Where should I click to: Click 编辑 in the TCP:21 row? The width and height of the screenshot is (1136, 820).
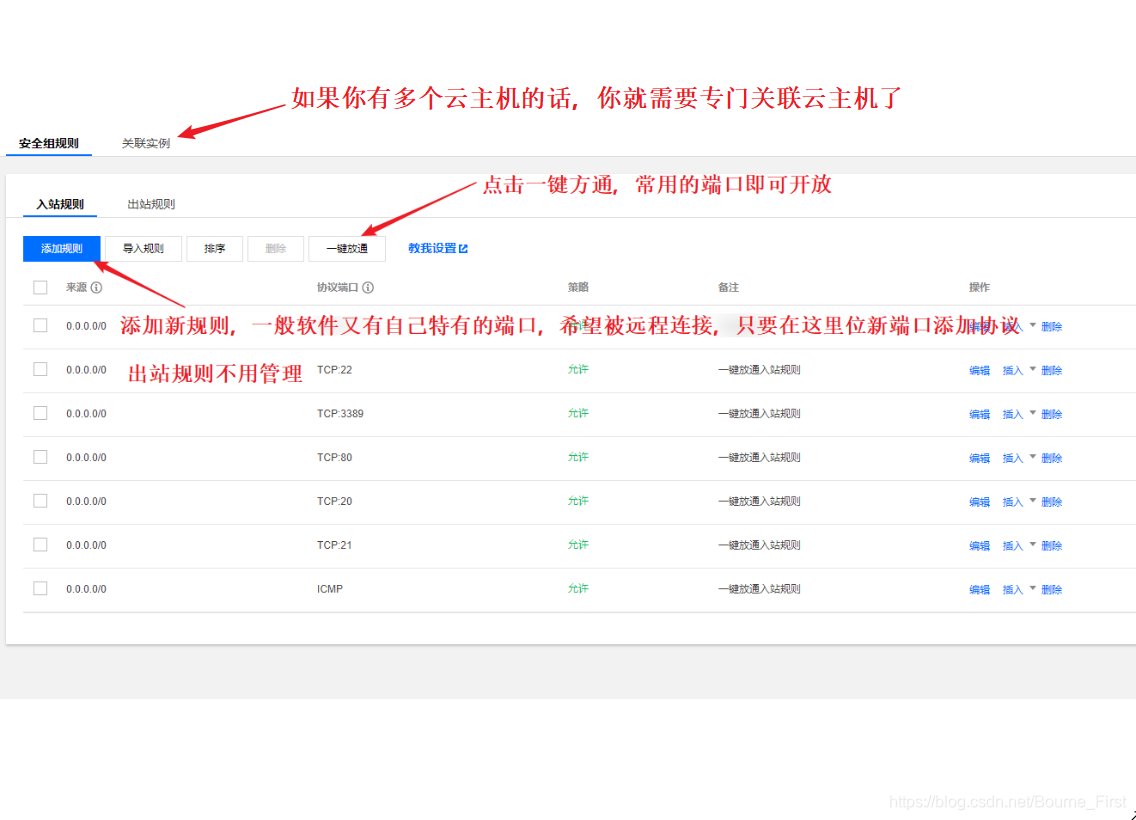click(980, 545)
